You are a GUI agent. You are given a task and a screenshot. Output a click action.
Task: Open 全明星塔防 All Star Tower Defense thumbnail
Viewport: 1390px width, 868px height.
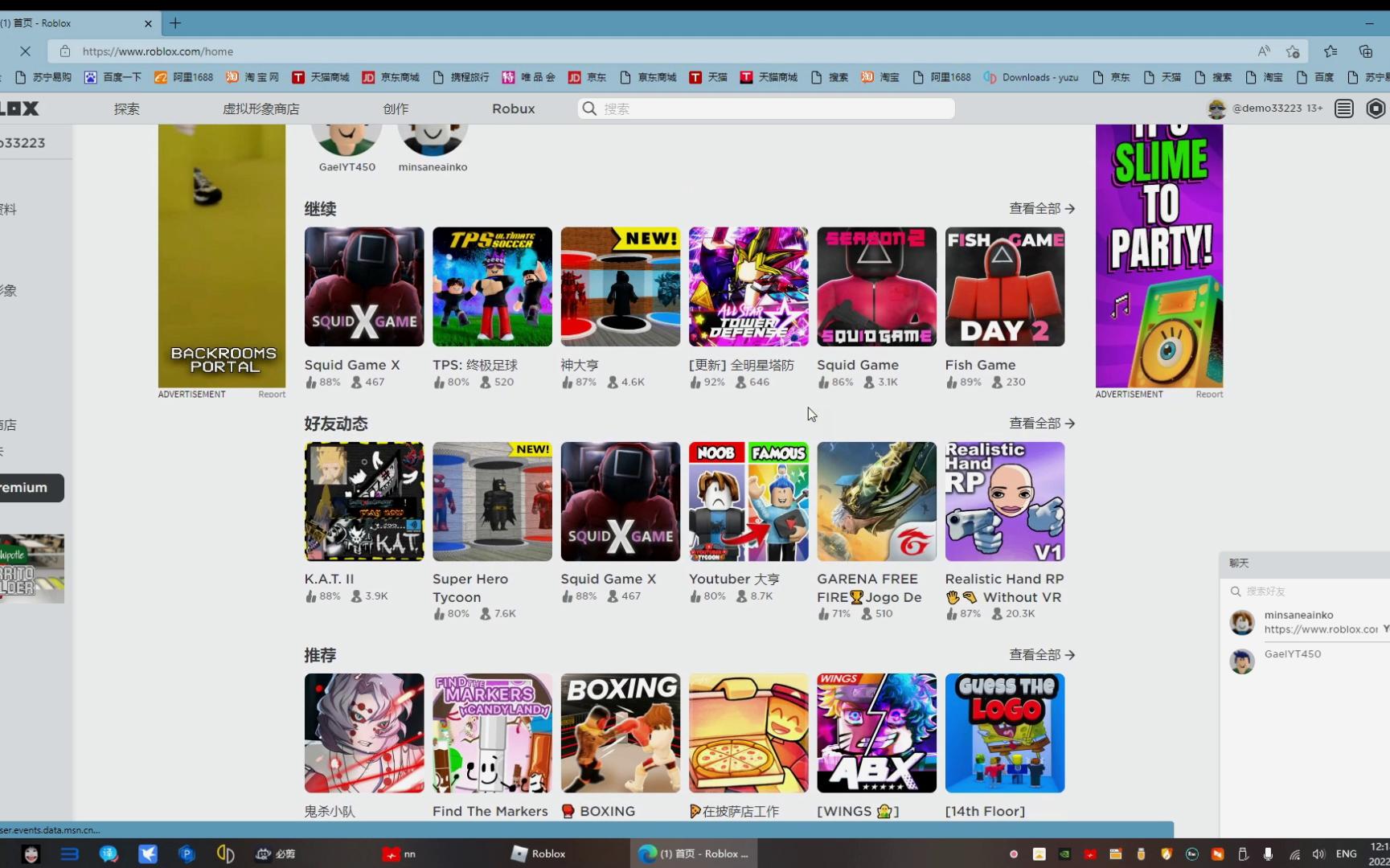click(x=748, y=287)
